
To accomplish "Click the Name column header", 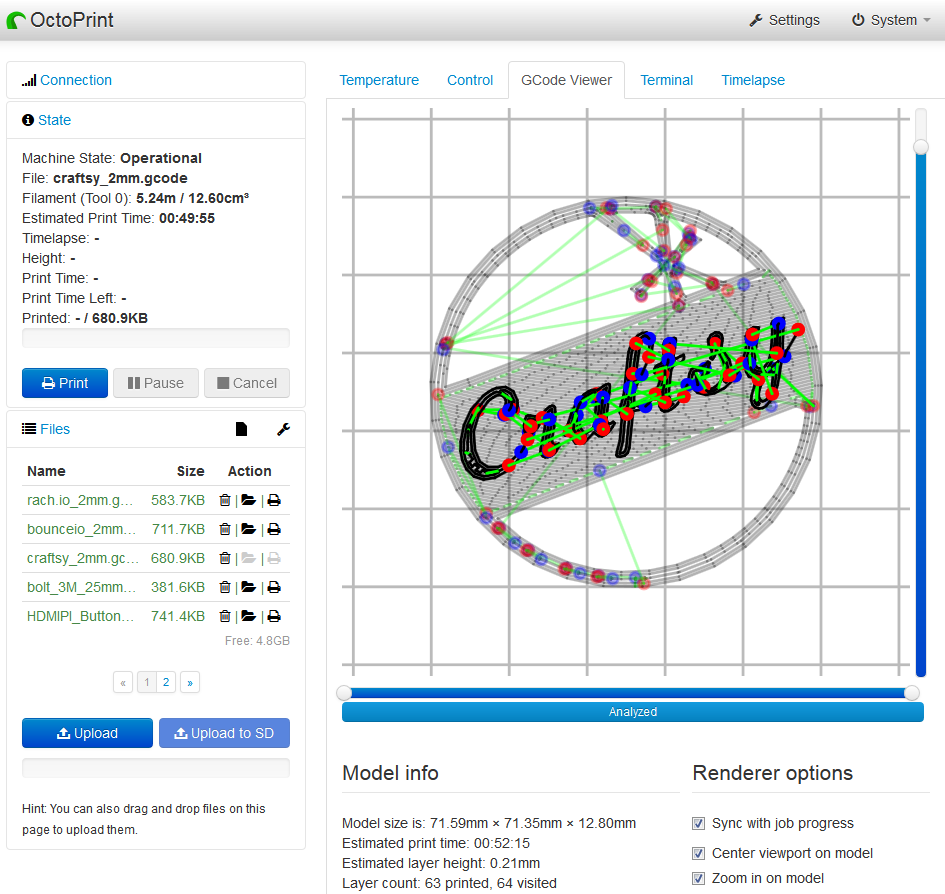I will [x=46, y=471].
